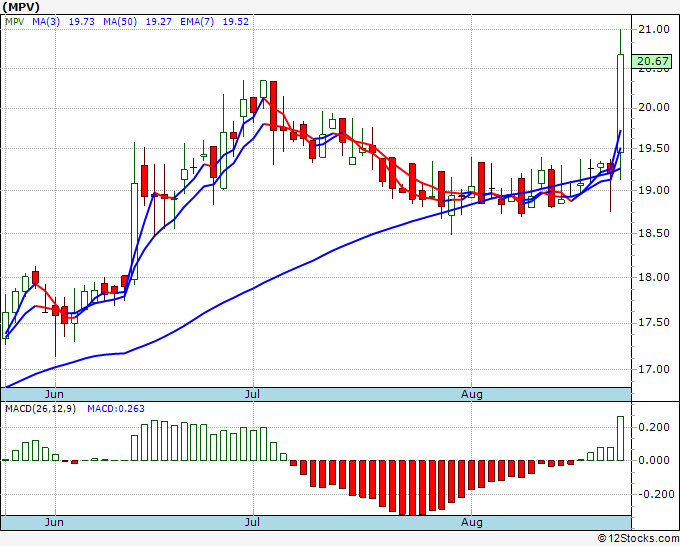Click the EMA(7) value 19.52

click(235, 21)
